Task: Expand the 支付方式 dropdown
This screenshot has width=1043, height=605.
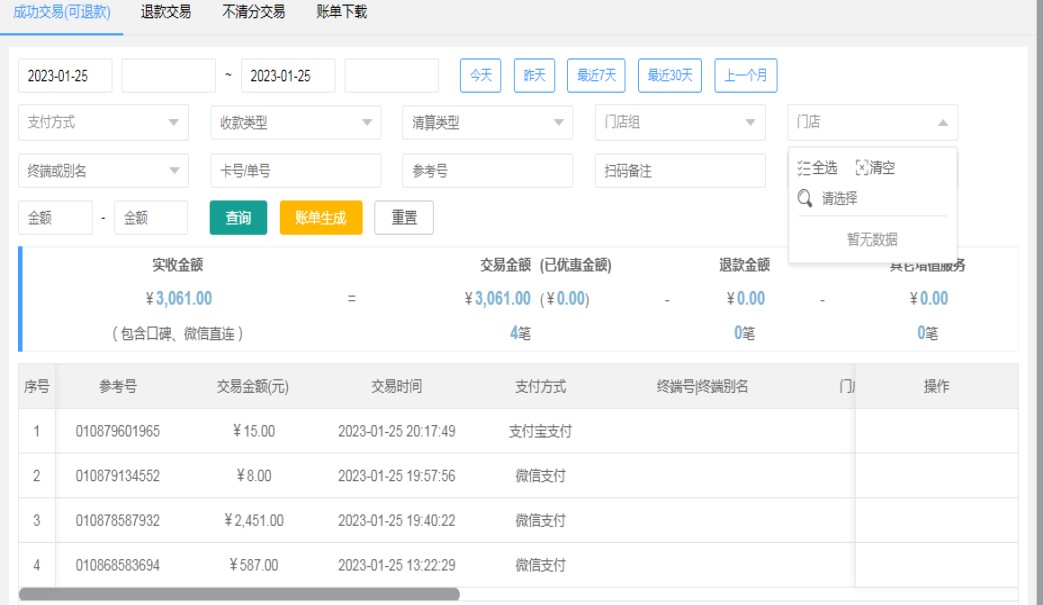Action: (173, 123)
